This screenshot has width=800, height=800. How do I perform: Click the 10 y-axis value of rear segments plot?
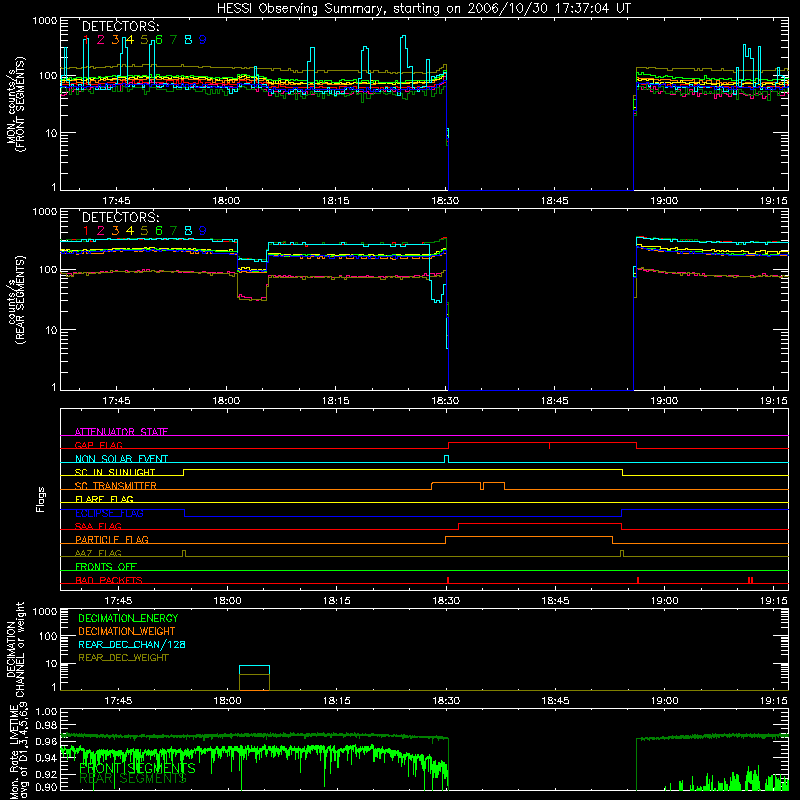click(x=51, y=330)
